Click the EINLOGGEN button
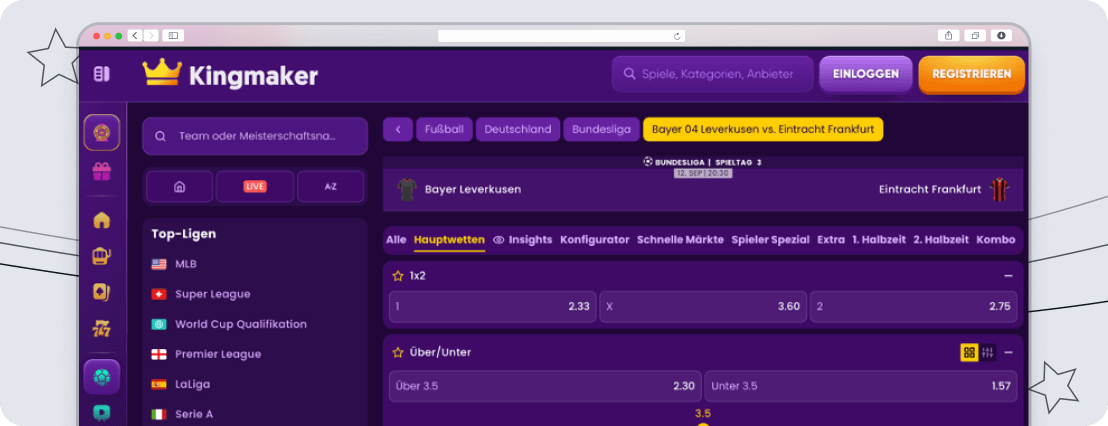 tap(866, 74)
